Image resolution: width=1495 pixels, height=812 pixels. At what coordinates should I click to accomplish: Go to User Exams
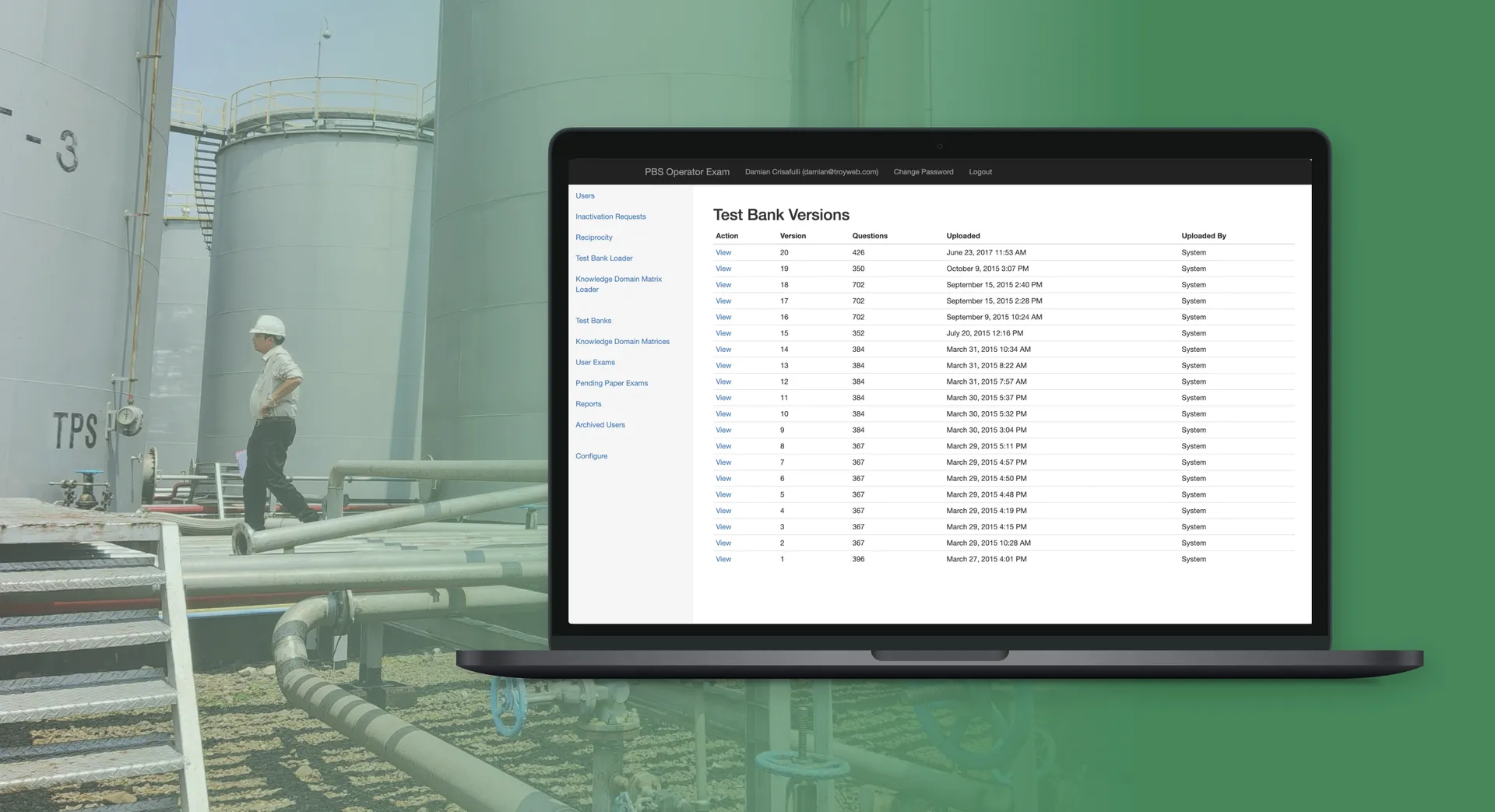point(595,363)
